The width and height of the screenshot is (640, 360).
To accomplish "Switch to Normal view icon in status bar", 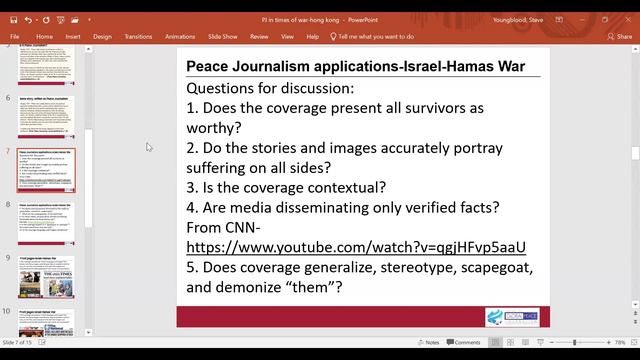I will (495, 342).
